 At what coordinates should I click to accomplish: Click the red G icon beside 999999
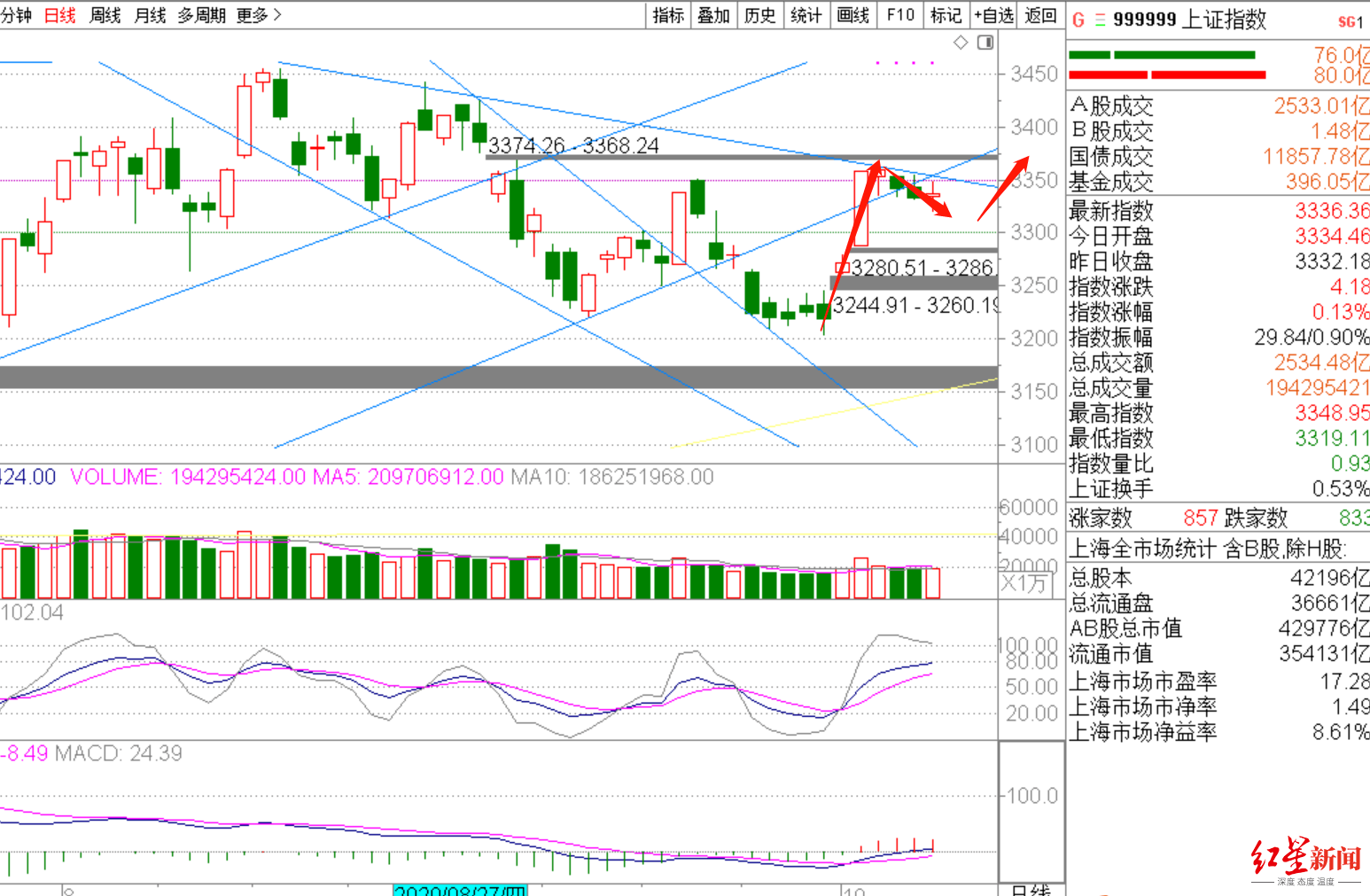coord(1078,19)
